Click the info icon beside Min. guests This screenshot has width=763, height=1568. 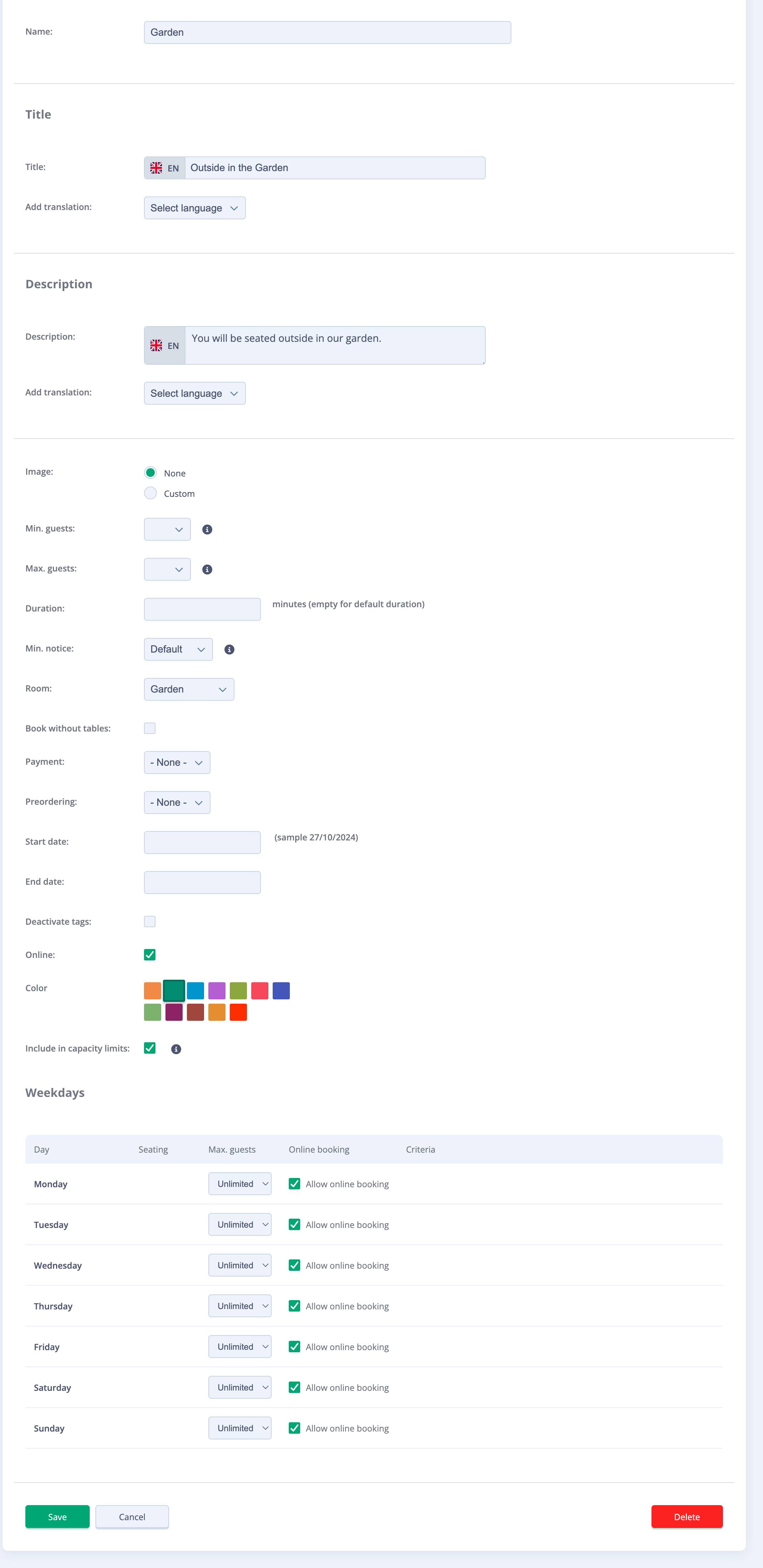(x=207, y=529)
